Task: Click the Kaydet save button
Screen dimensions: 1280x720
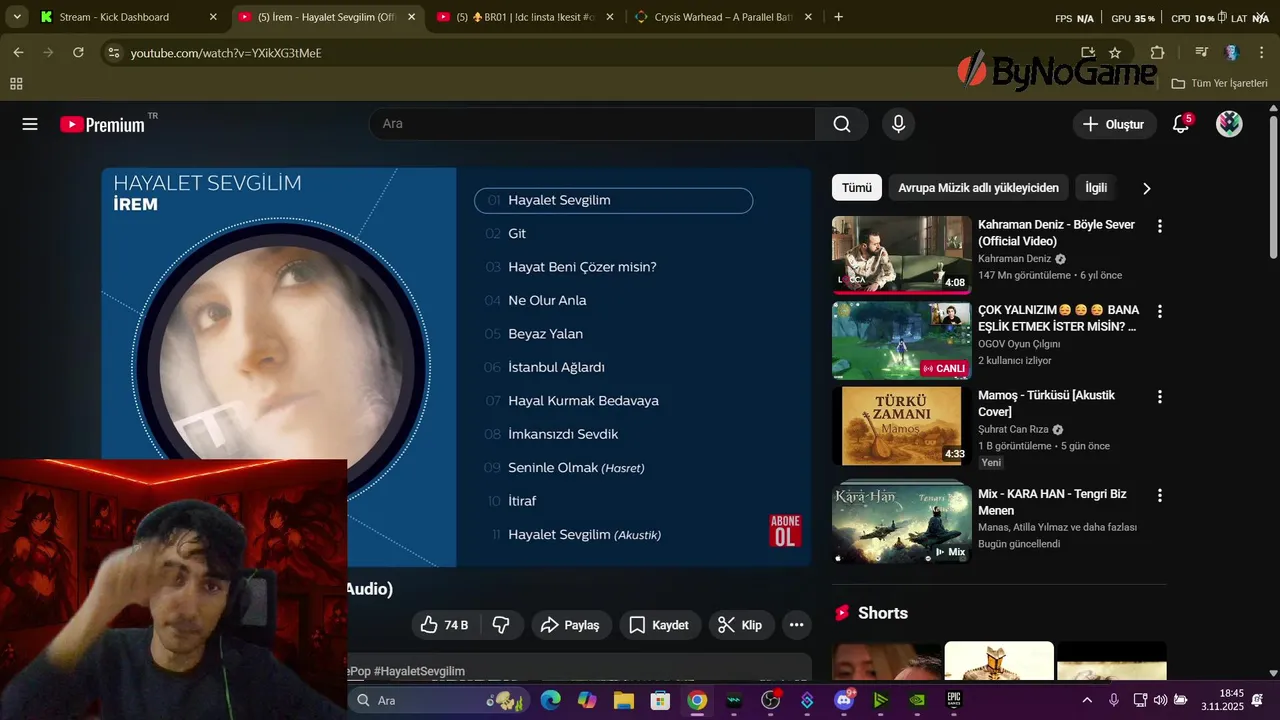Action: [660, 625]
